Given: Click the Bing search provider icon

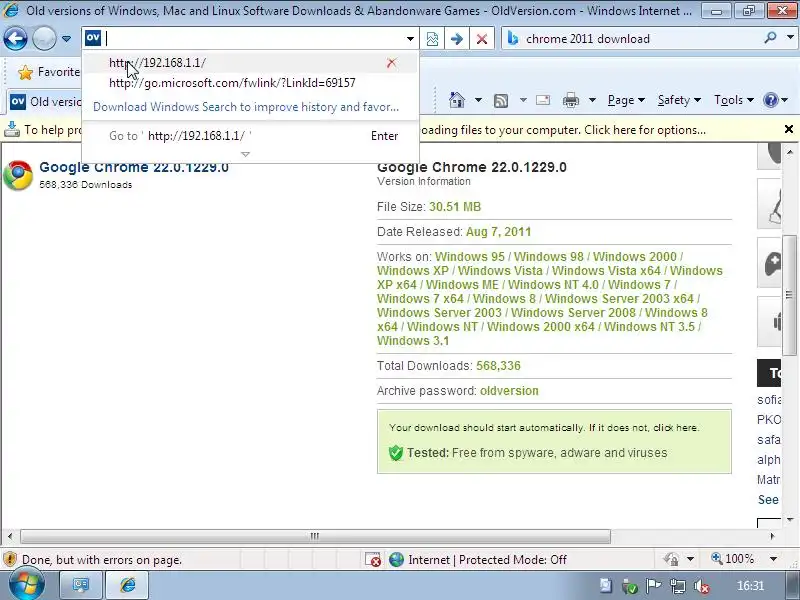Looking at the screenshot, I should tap(513, 38).
